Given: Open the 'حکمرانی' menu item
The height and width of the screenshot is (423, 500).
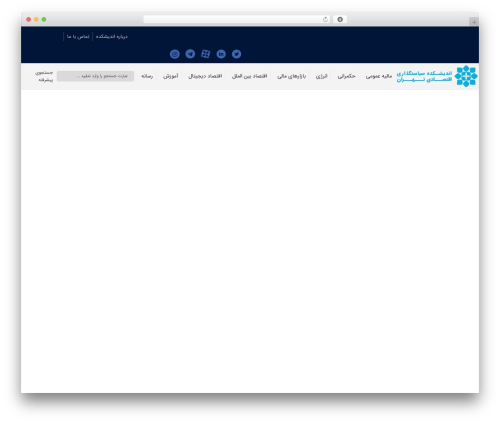Looking at the screenshot, I should (x=347, y=76).
